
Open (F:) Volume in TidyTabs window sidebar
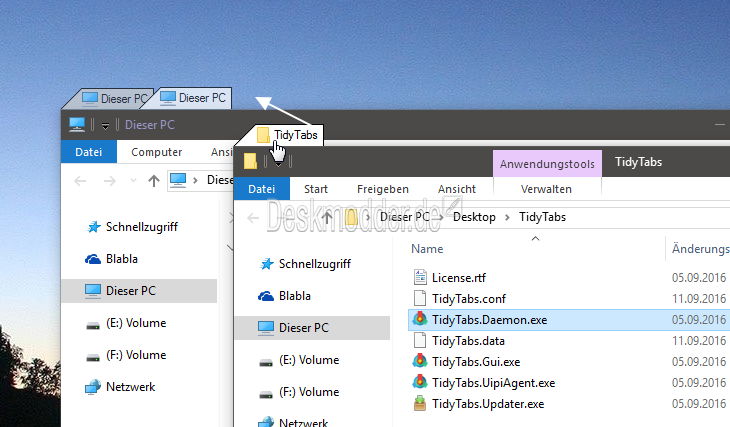click(309, 392)
